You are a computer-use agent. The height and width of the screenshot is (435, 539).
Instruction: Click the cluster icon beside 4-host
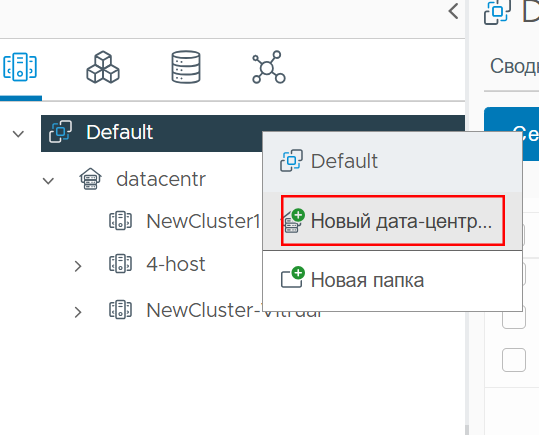click(120, 264)
